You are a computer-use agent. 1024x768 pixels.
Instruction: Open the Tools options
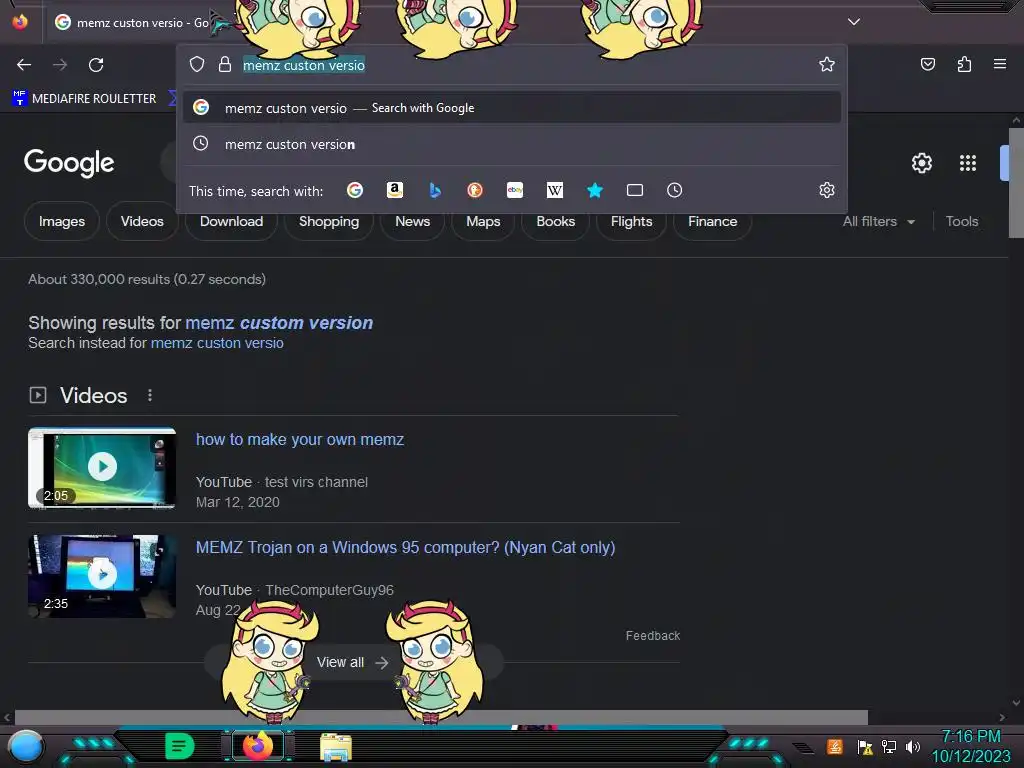click(962, 221)
